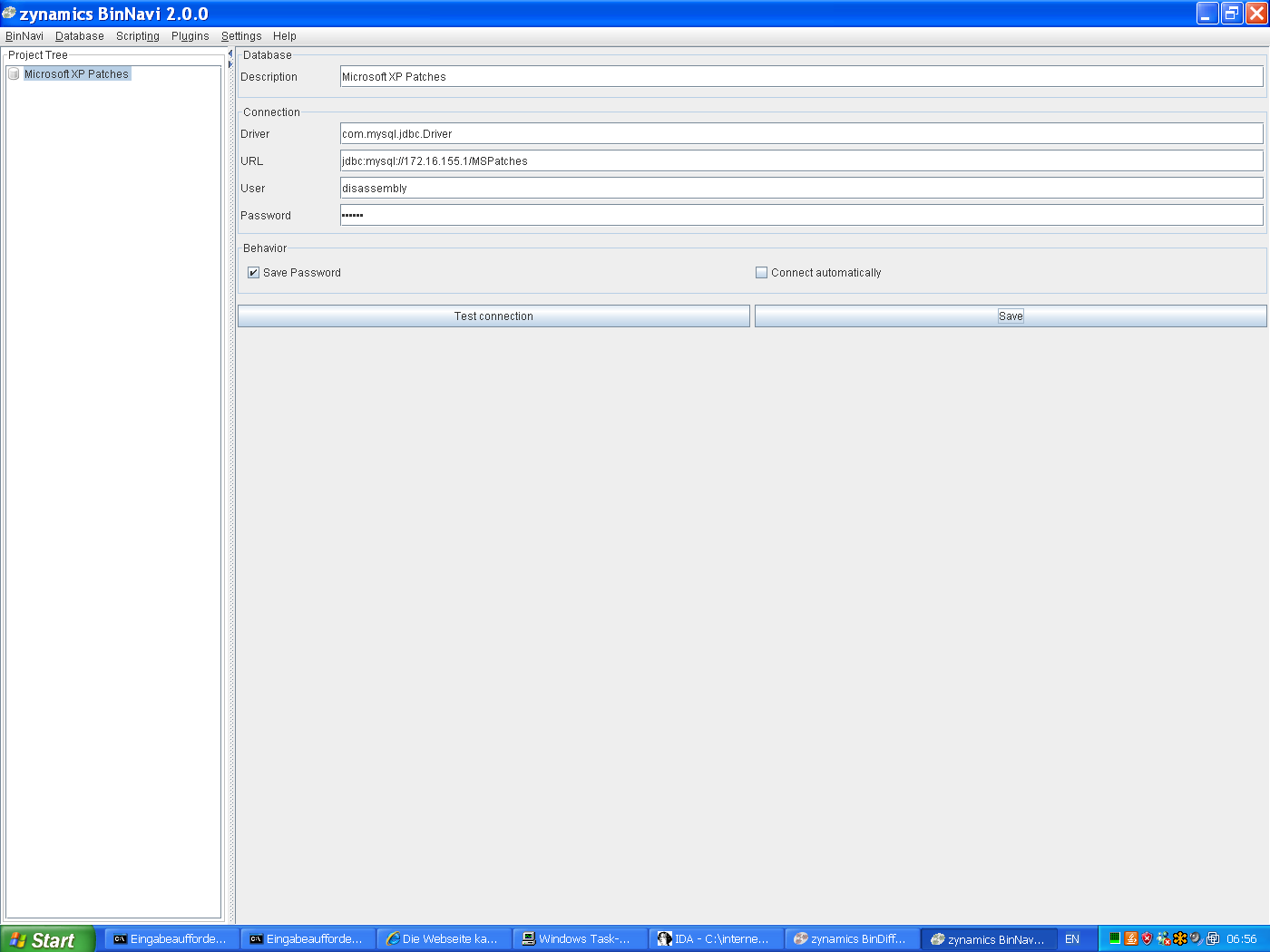This screenshot has height=952, width=1270.
Task: Click into the URL input field
Action: point(802,161)
